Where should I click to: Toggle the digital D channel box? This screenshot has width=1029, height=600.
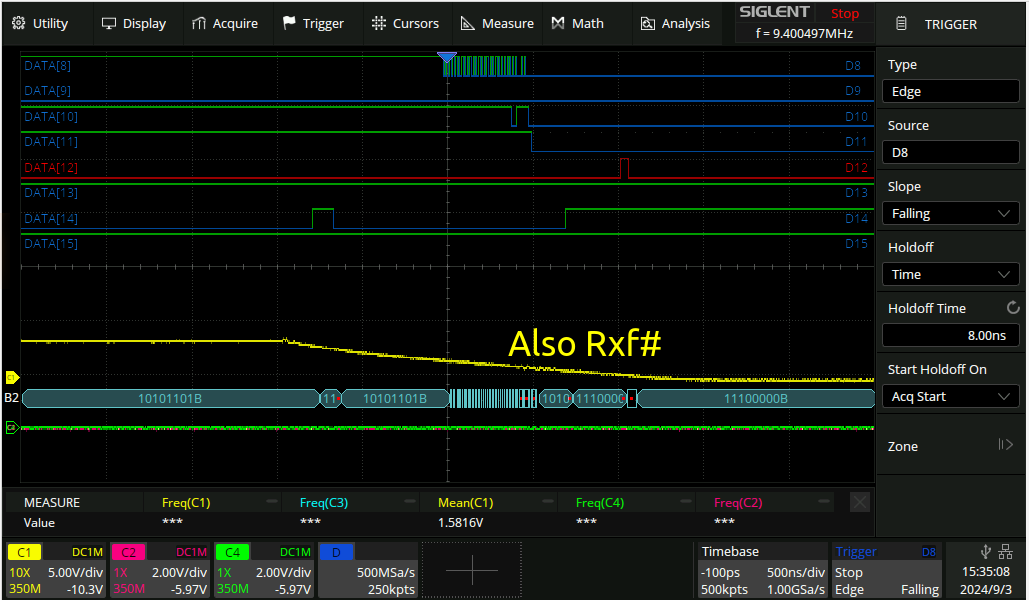pyautogui.click(x=367, y=571)
